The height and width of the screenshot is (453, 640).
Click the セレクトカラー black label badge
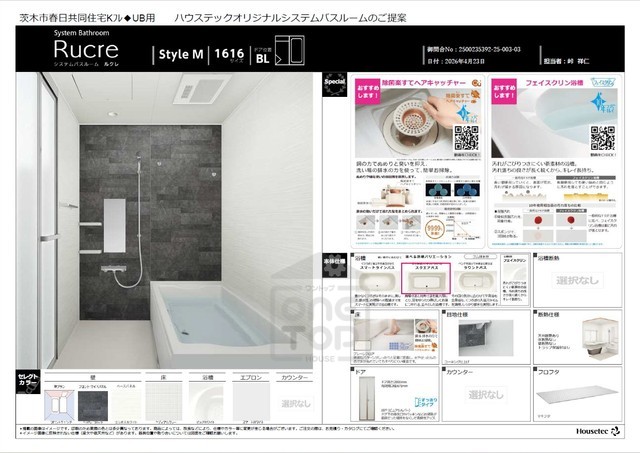[28, 382]
